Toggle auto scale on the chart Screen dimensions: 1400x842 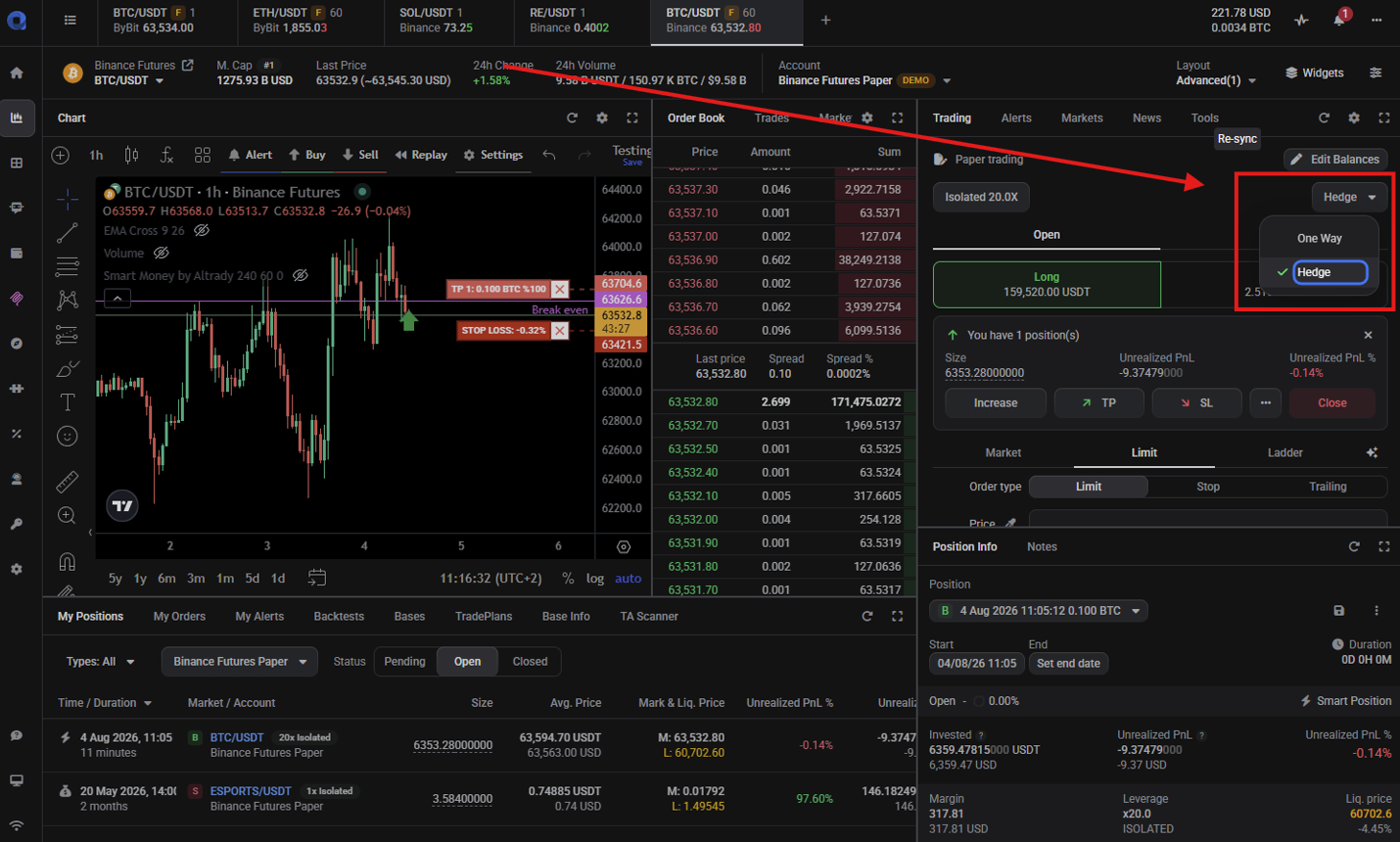[x=629, y=579]
